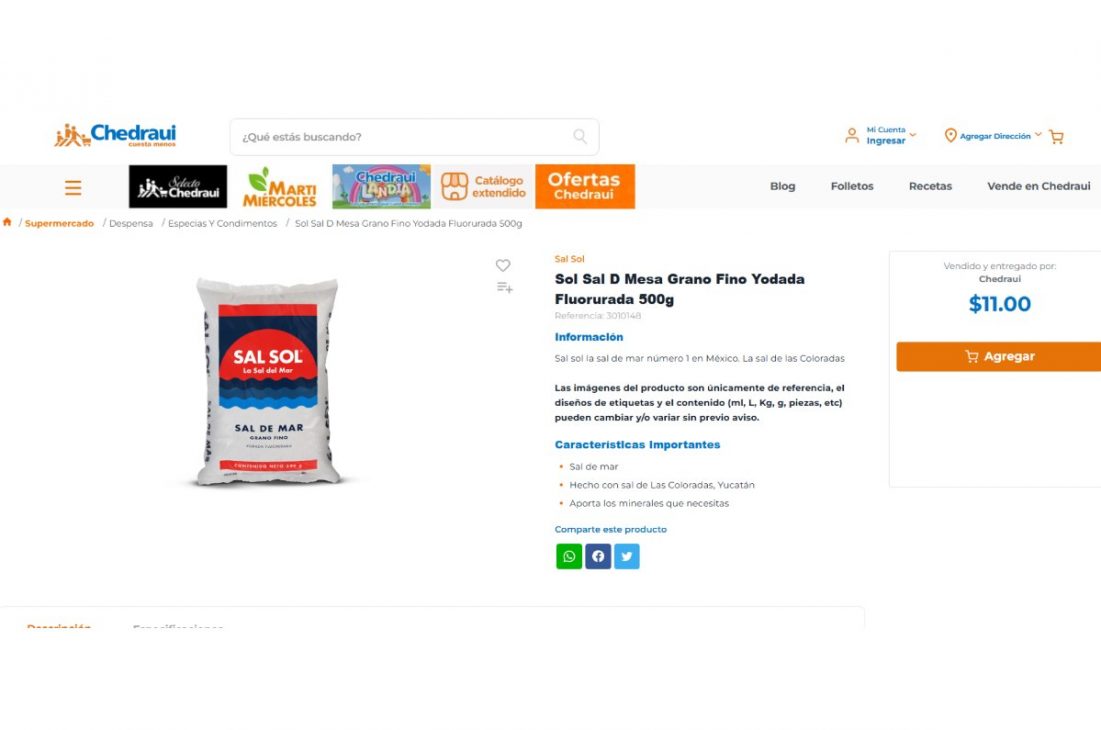Click the Sal Sol product image
1101x730 pixels.
[268, 381]
